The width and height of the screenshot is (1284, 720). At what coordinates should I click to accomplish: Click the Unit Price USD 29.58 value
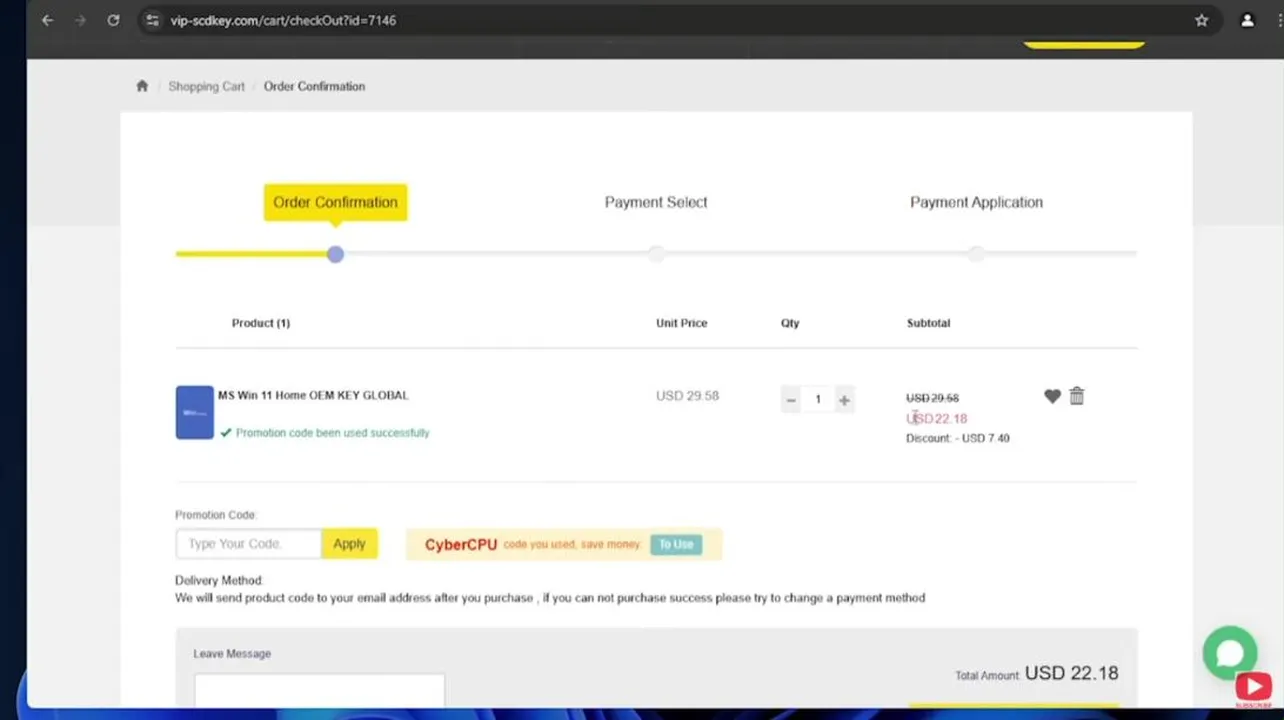pos(687,395)
